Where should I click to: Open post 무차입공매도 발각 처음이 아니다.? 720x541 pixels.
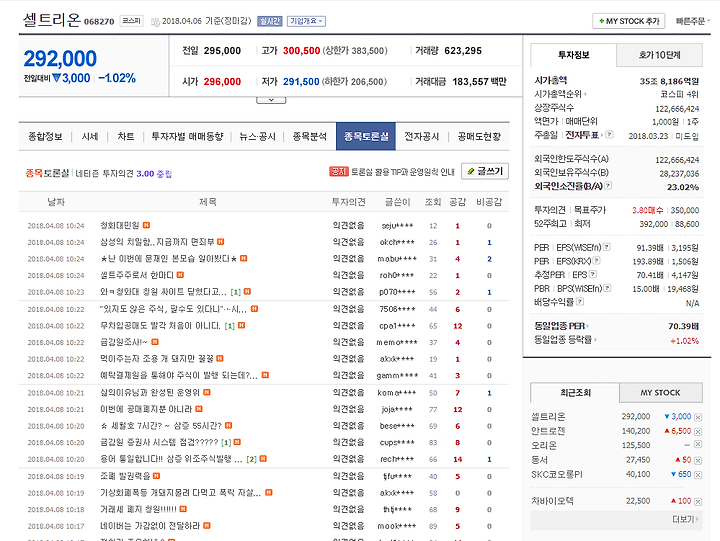160,326
